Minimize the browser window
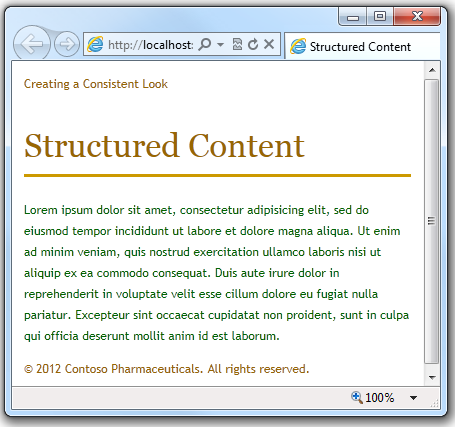455x427 pixels. point(353,16)
